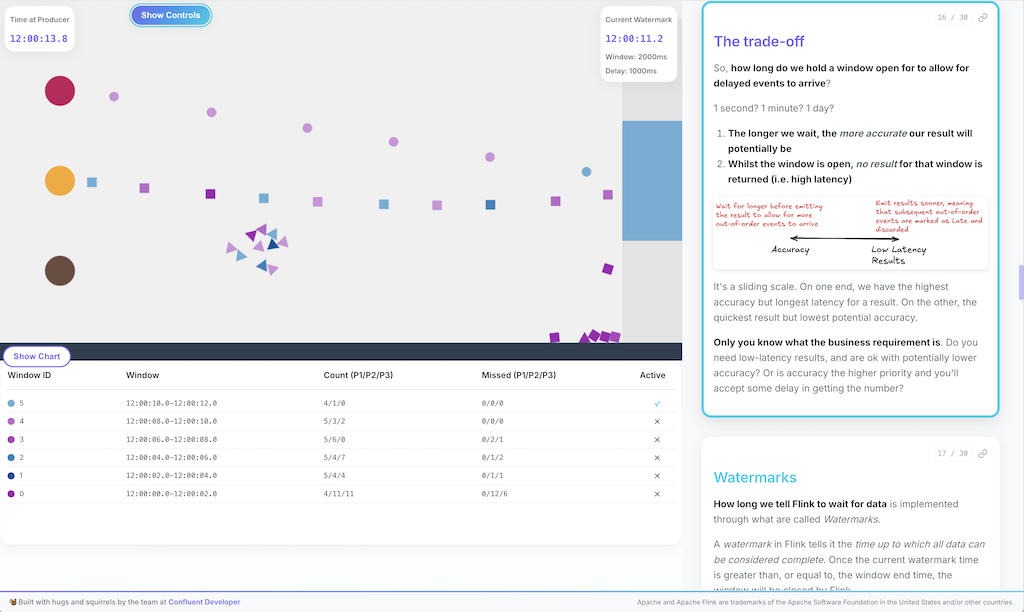Click the brown producer circle

(x=60, y=271)
